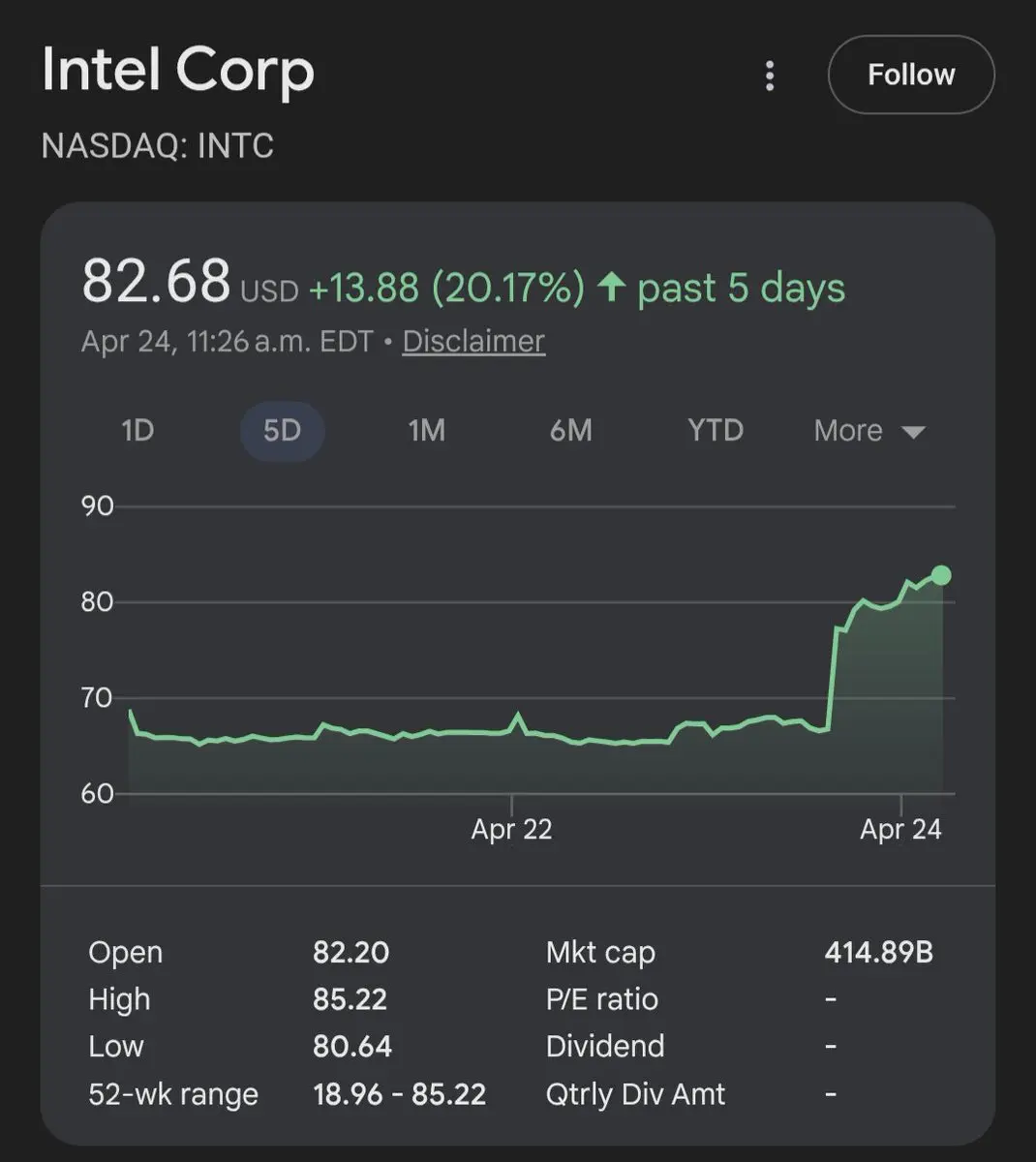This screenshot has height=1162, width=1036.
Task: Click the current price dot on chart
Action: coord(940,575)
